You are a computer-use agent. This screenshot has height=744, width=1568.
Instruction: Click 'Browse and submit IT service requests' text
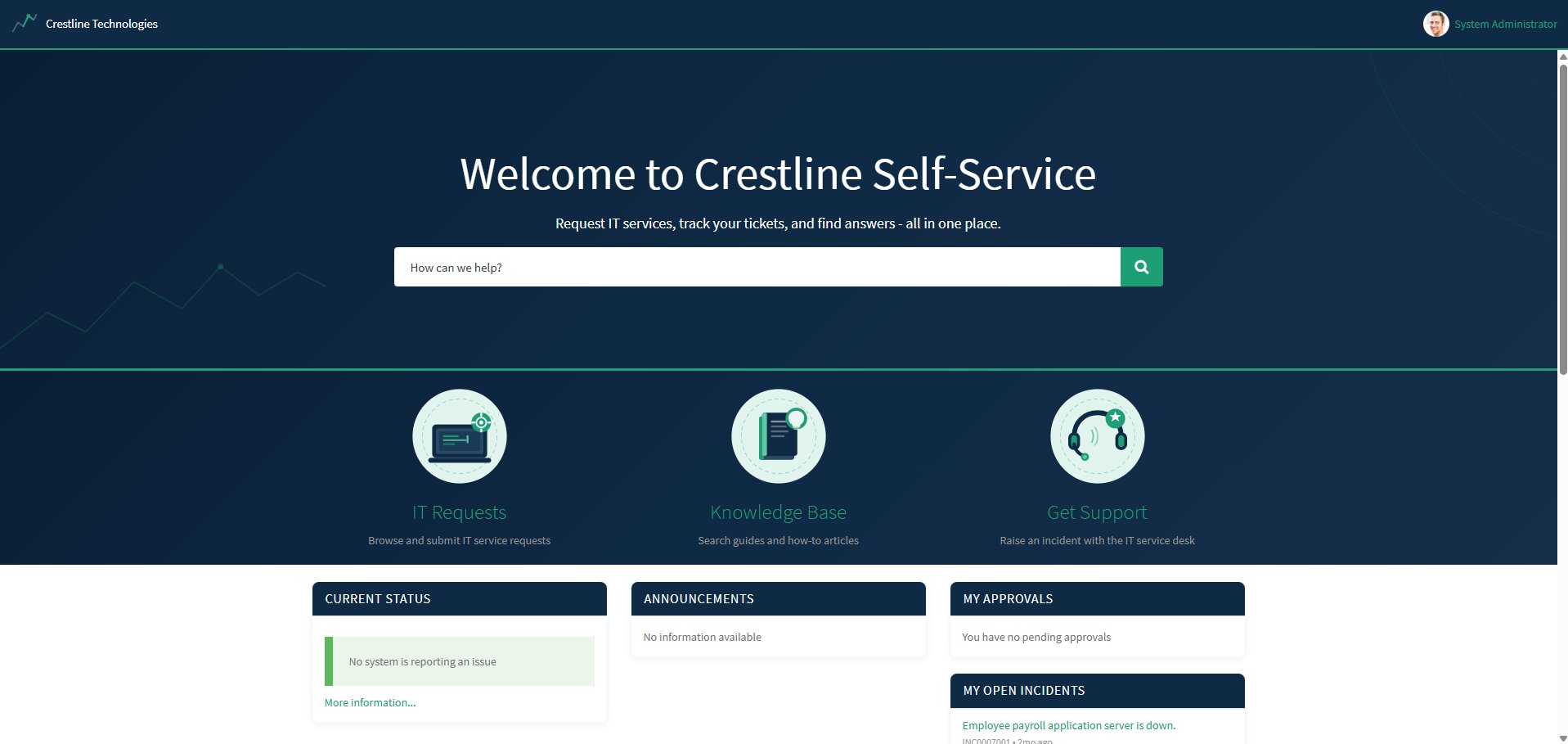coord(460,540)
